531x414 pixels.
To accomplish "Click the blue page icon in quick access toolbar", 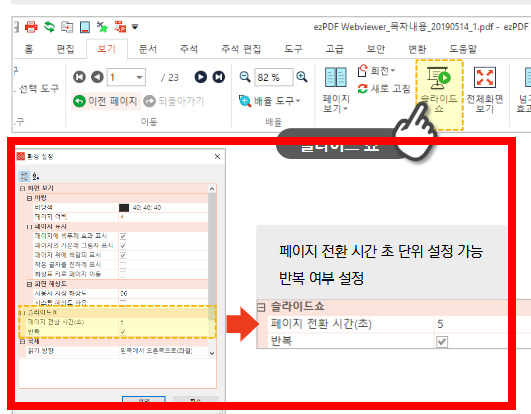I will coord(85,27).
